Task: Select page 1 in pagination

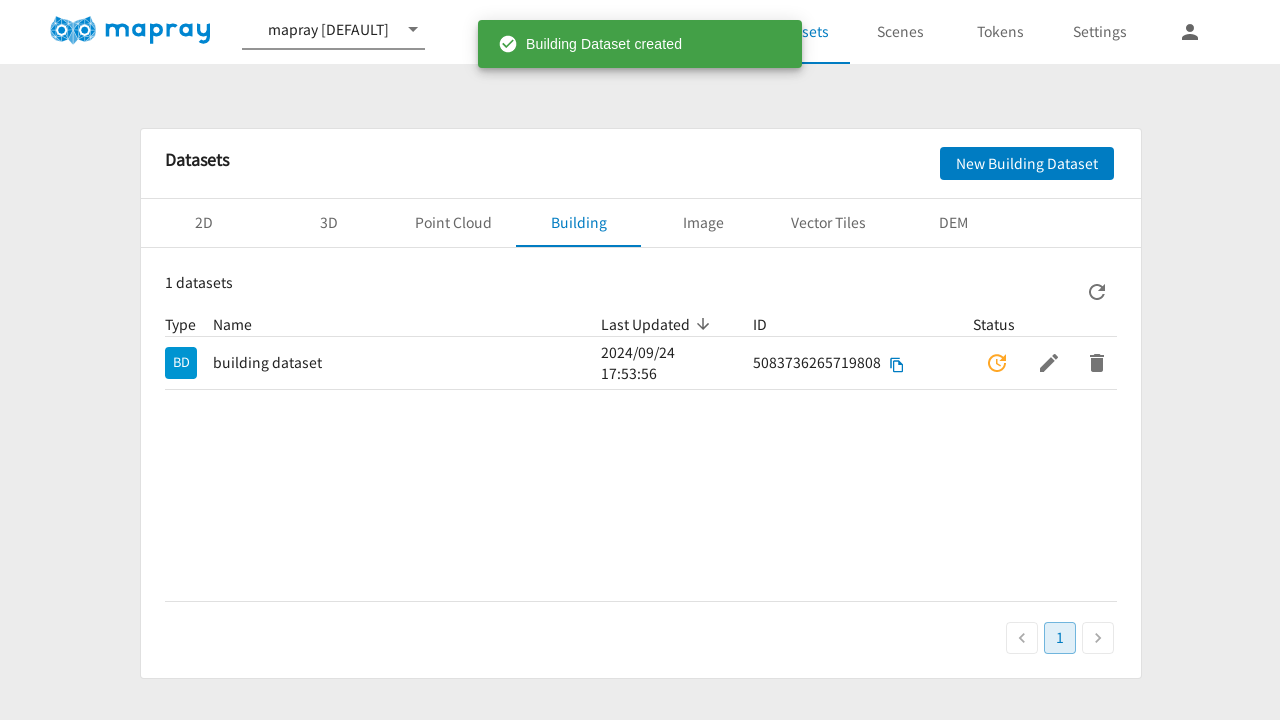Action: pyautogui.click(x=1059, y=638)
